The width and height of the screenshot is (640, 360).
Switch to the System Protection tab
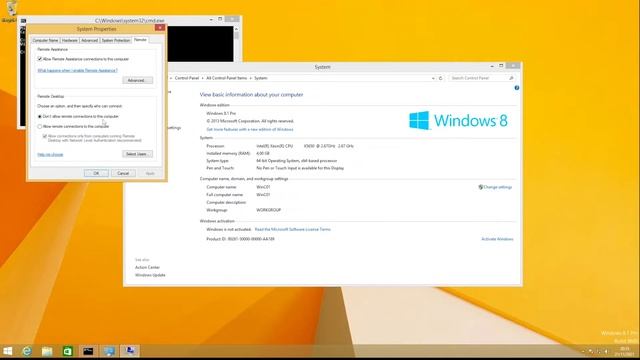[x=116, y=40]
